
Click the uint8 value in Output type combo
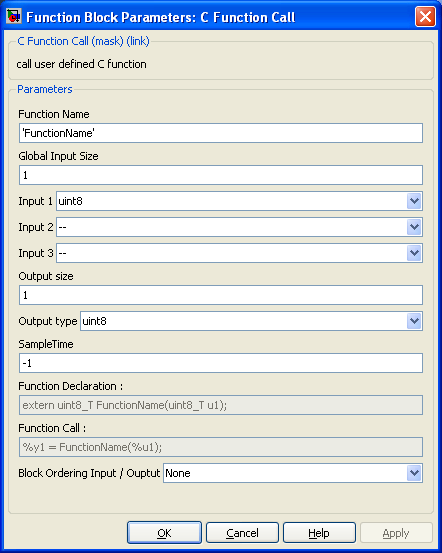click(x=95, y=321)
